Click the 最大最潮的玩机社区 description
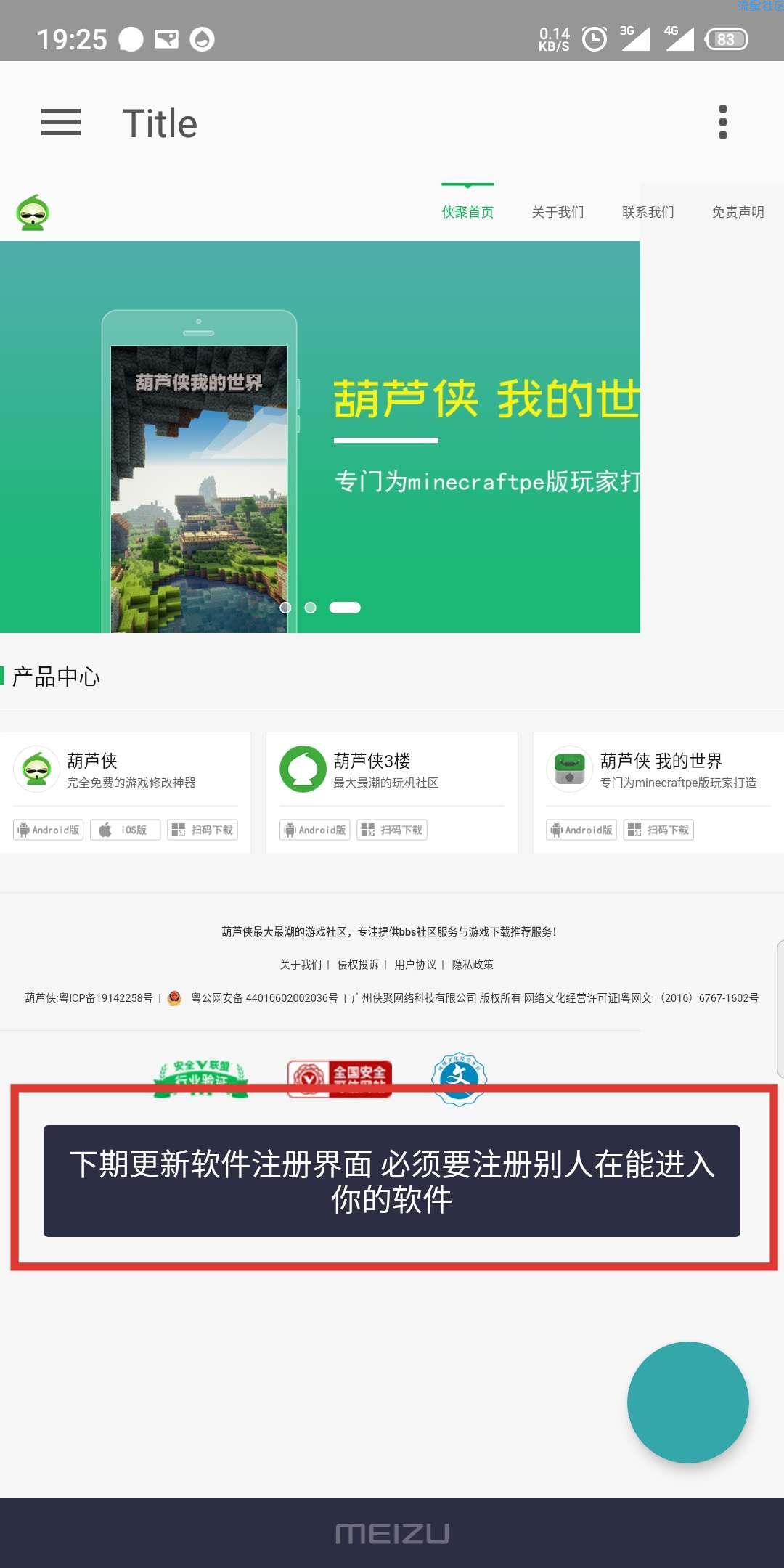This screenshot has height=1568, width=784. click(386, 783)
